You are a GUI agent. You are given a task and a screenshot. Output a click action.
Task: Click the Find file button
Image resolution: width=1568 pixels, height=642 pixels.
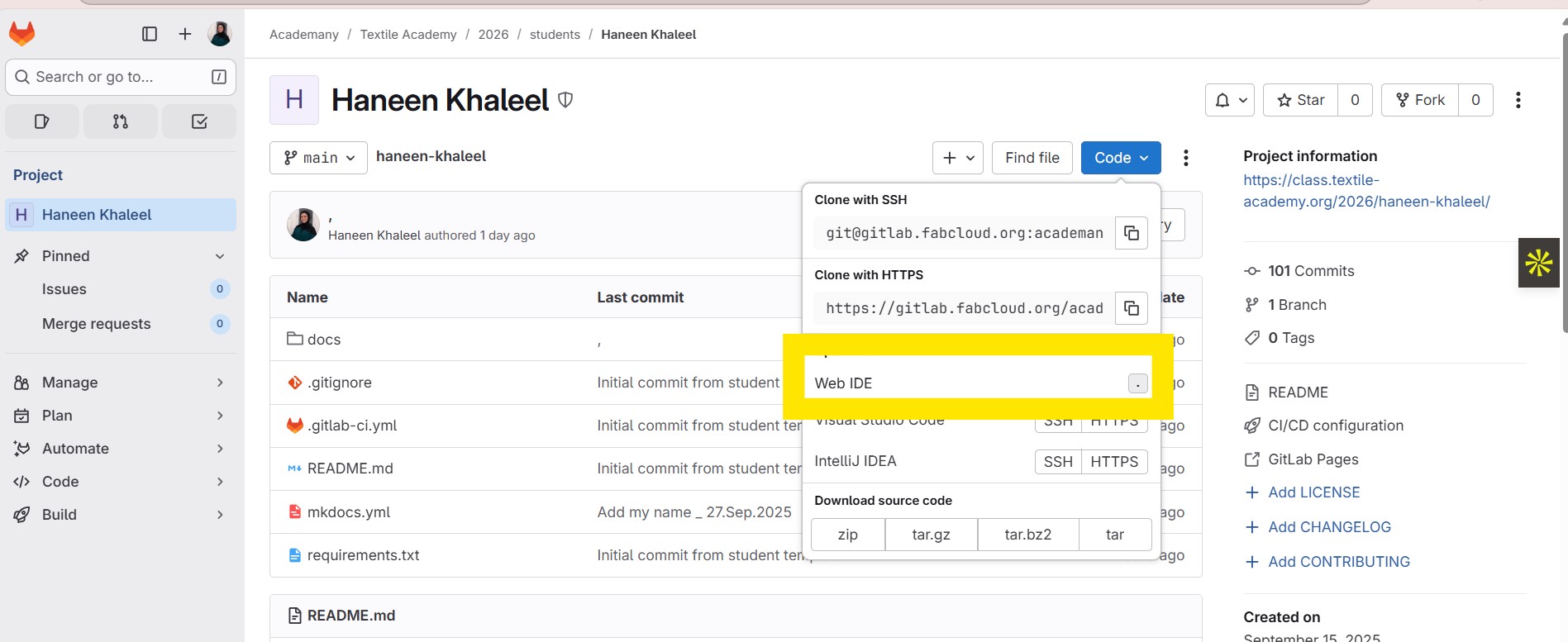[x=1032, y=158]
